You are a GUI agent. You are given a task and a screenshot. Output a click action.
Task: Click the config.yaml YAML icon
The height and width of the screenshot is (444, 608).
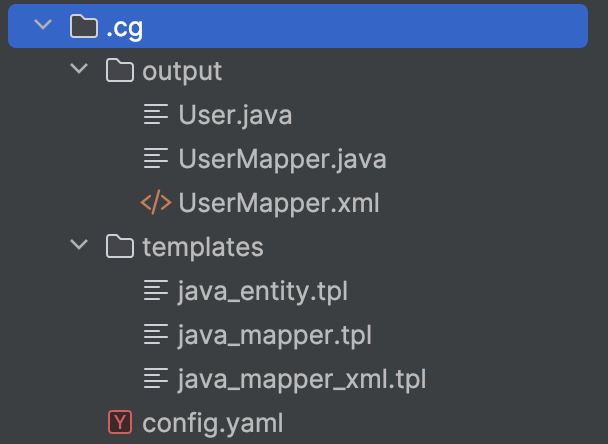(120, 423)
